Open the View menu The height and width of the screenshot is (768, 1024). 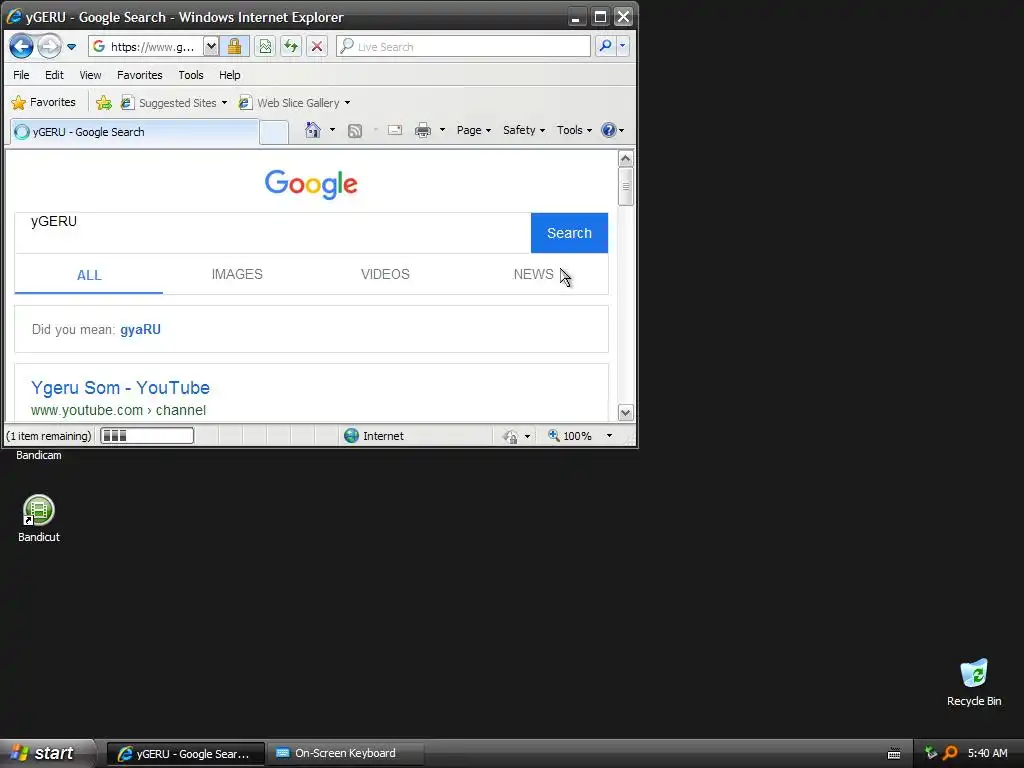pyautogui.click(x=90, y=75)
